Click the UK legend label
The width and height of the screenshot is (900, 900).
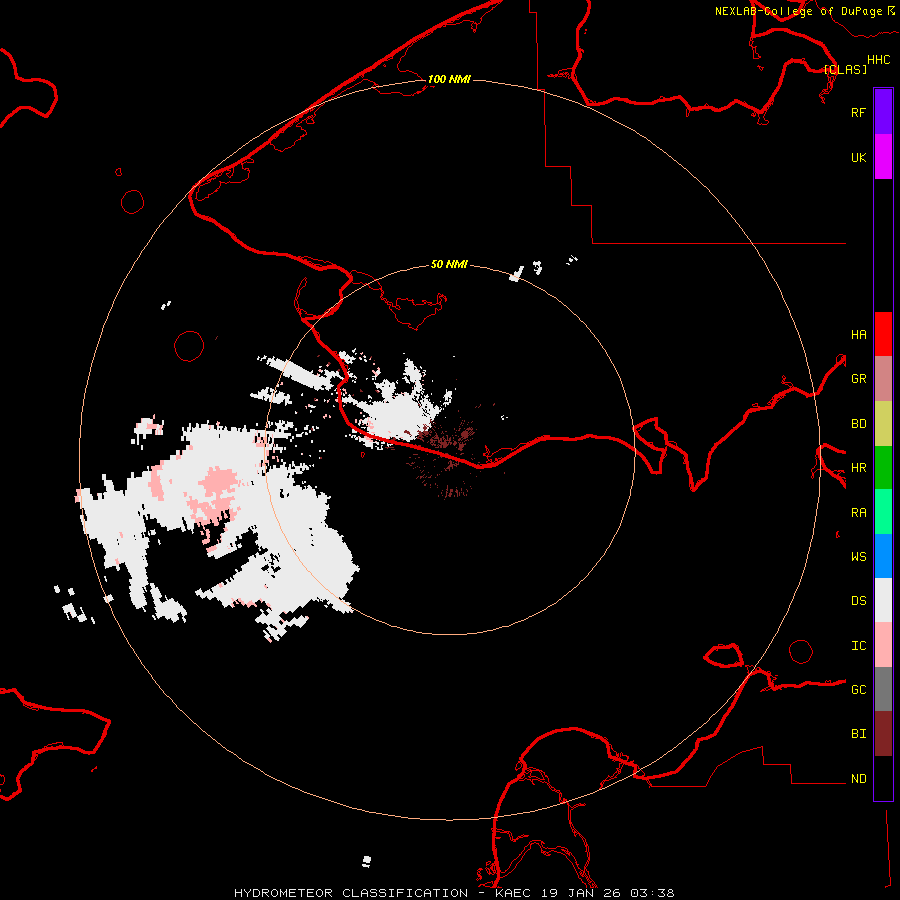[x=858, y=157]
